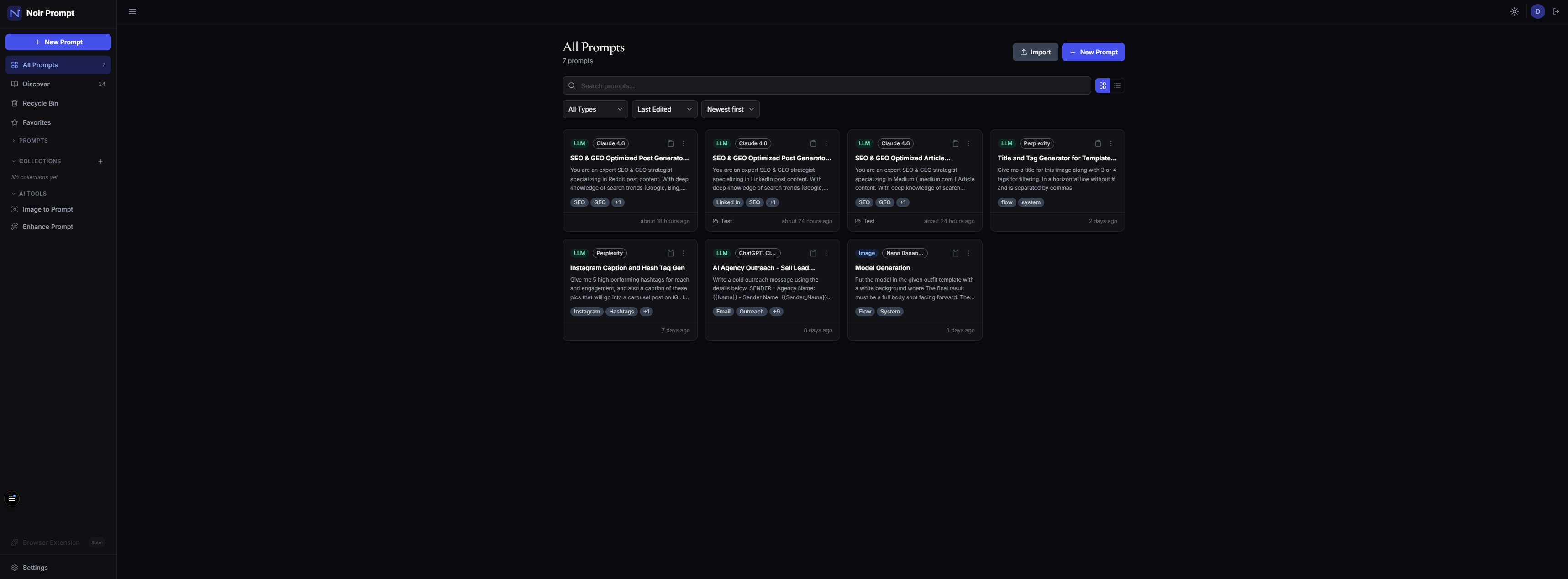Open three-dot menu on Instagram Caption card

684,254
